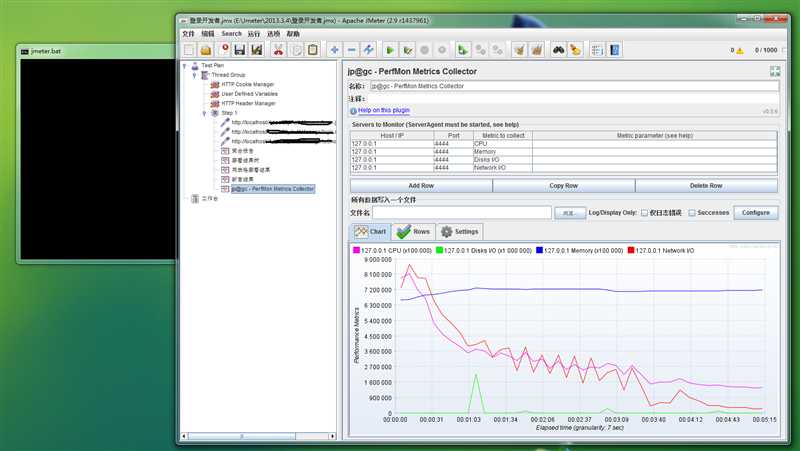The image size is (800, 451).
Task: Click the Shutdown threads toolbar icon
Action: (442, 50)
